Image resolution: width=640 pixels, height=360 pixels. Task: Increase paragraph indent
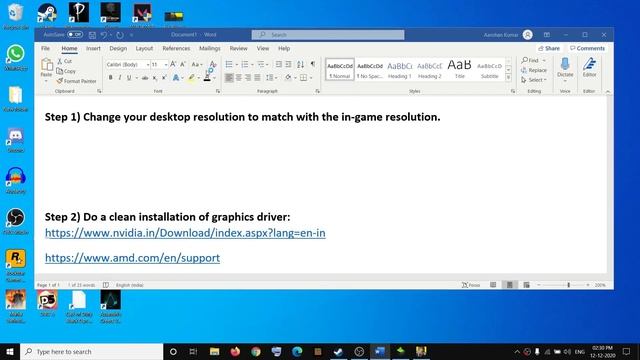click(289, 64)
